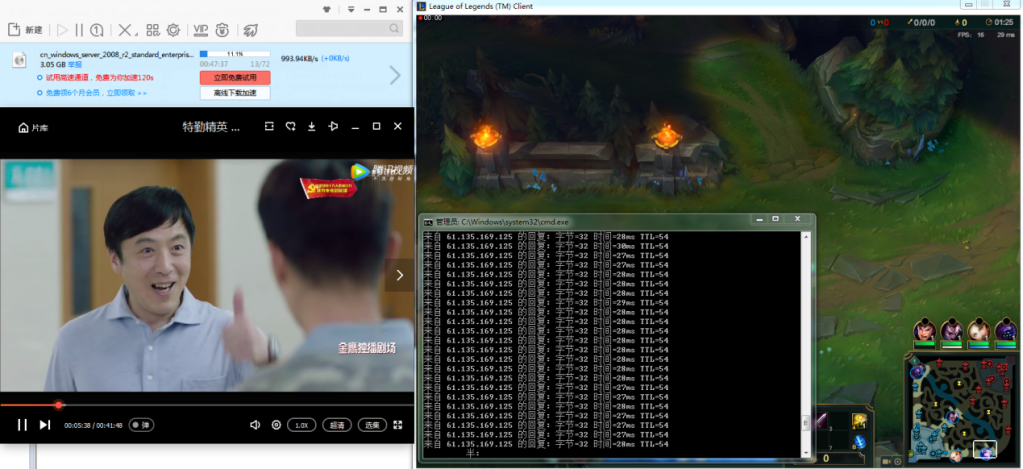Viewport: 1023px width, 469px height.
Task: Select the fourth teammate champion portrait
Action: pos(1005,329)
